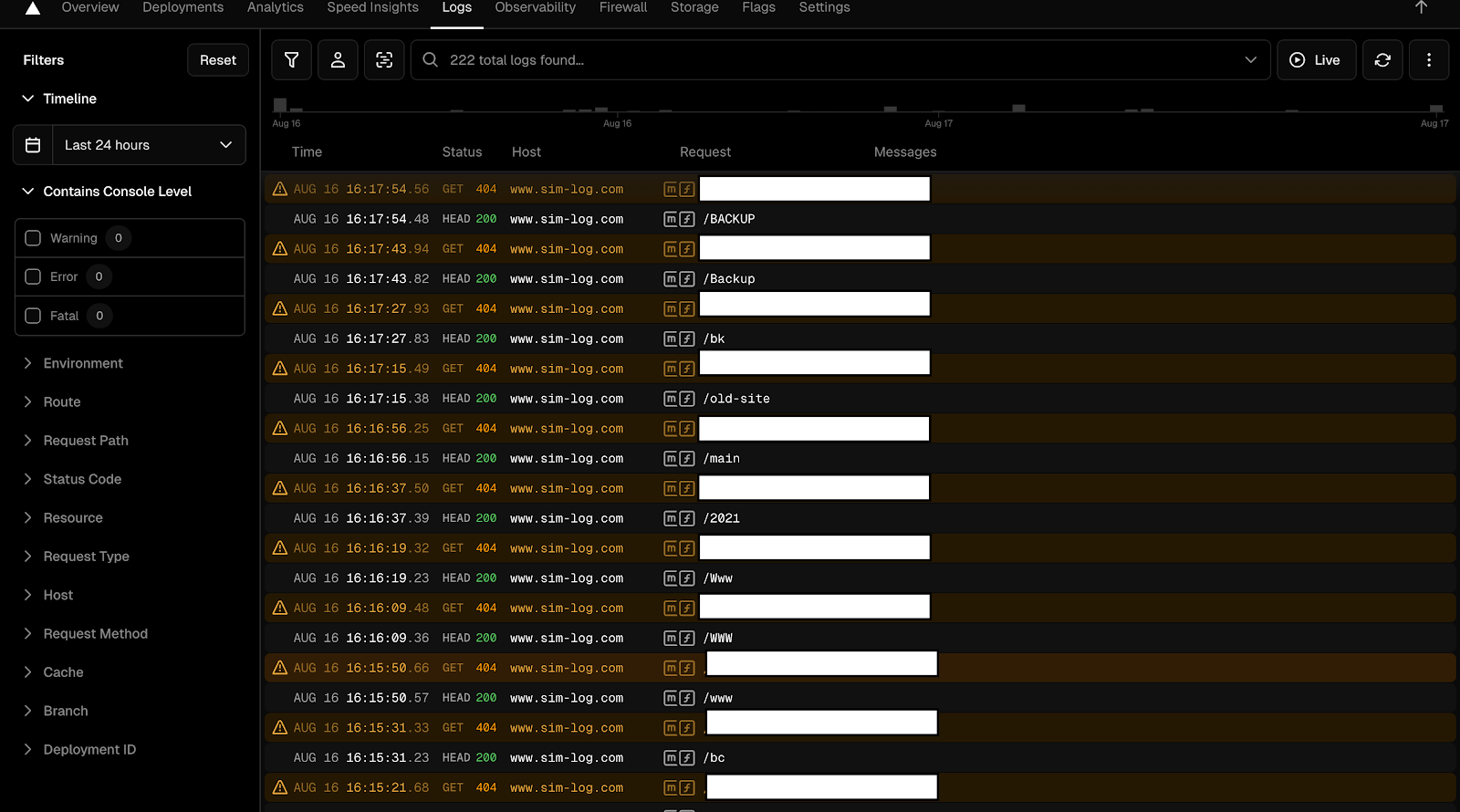Viewport: 1460px width, 812px height.
Task: Expand the Host filter
Action: 47,595
